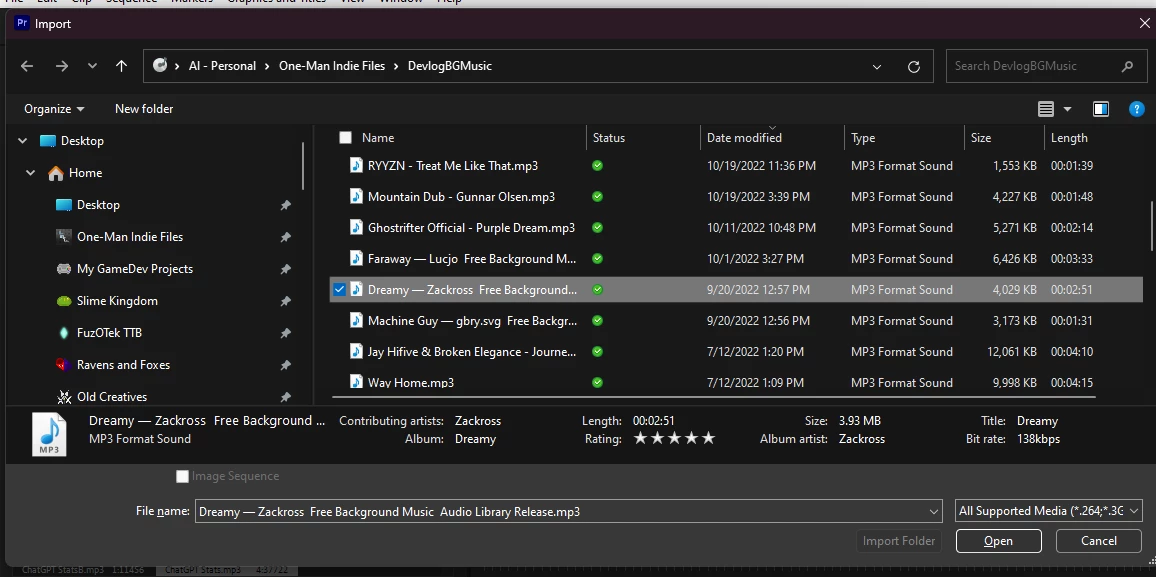Navigate to AI - Personal breadcrumb
This screenshot has height=577, width=1156.
[222, 66]
